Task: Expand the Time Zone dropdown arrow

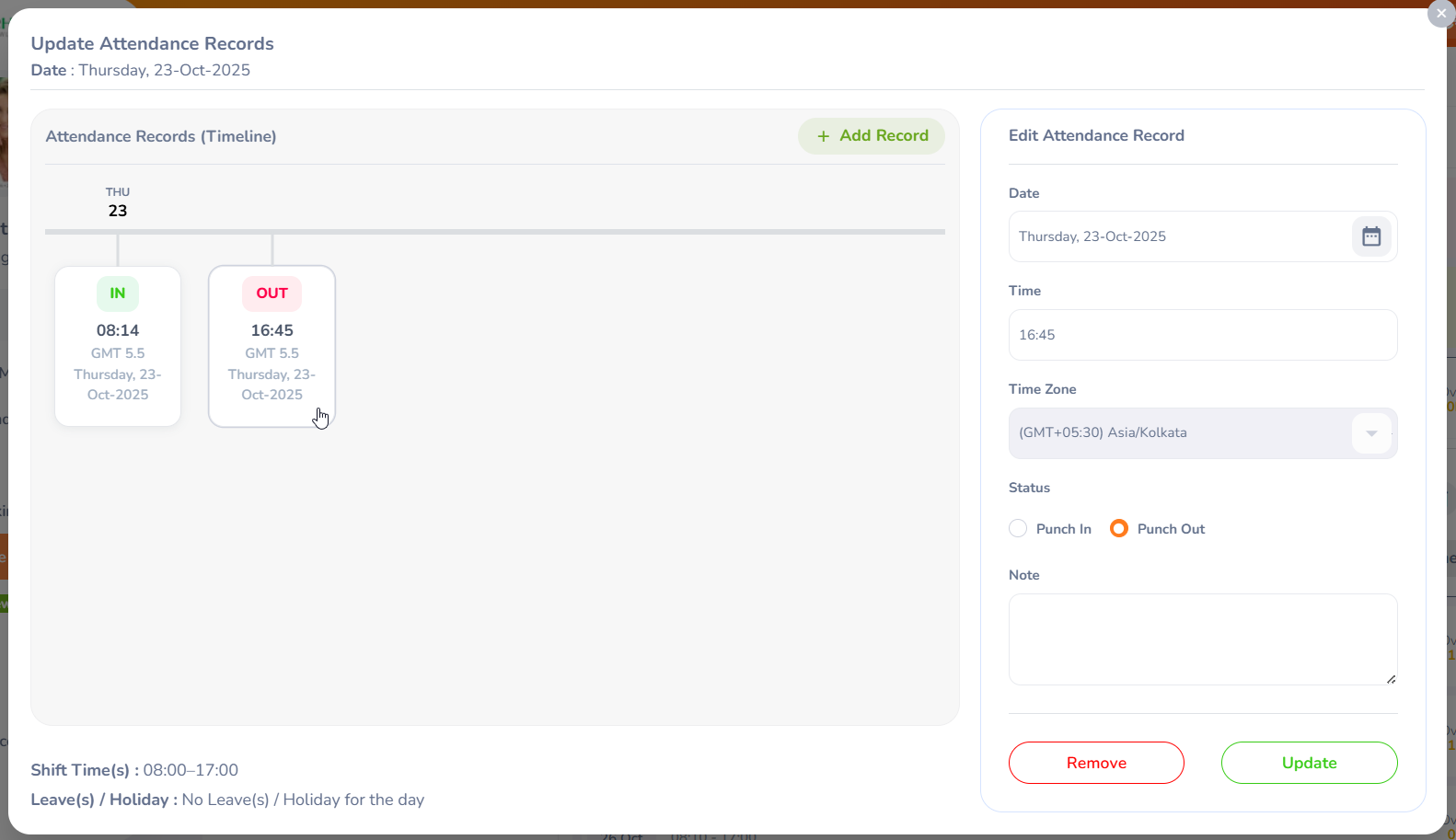Action: [x=1371, y=433]
